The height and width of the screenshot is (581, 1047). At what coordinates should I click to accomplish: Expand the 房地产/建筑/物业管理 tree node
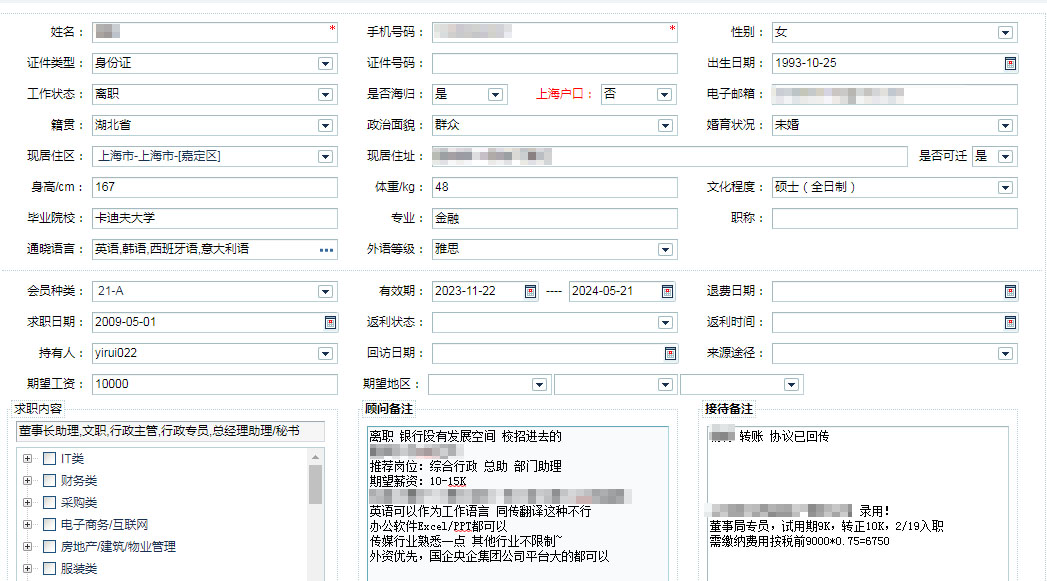(x=27, y=547)
